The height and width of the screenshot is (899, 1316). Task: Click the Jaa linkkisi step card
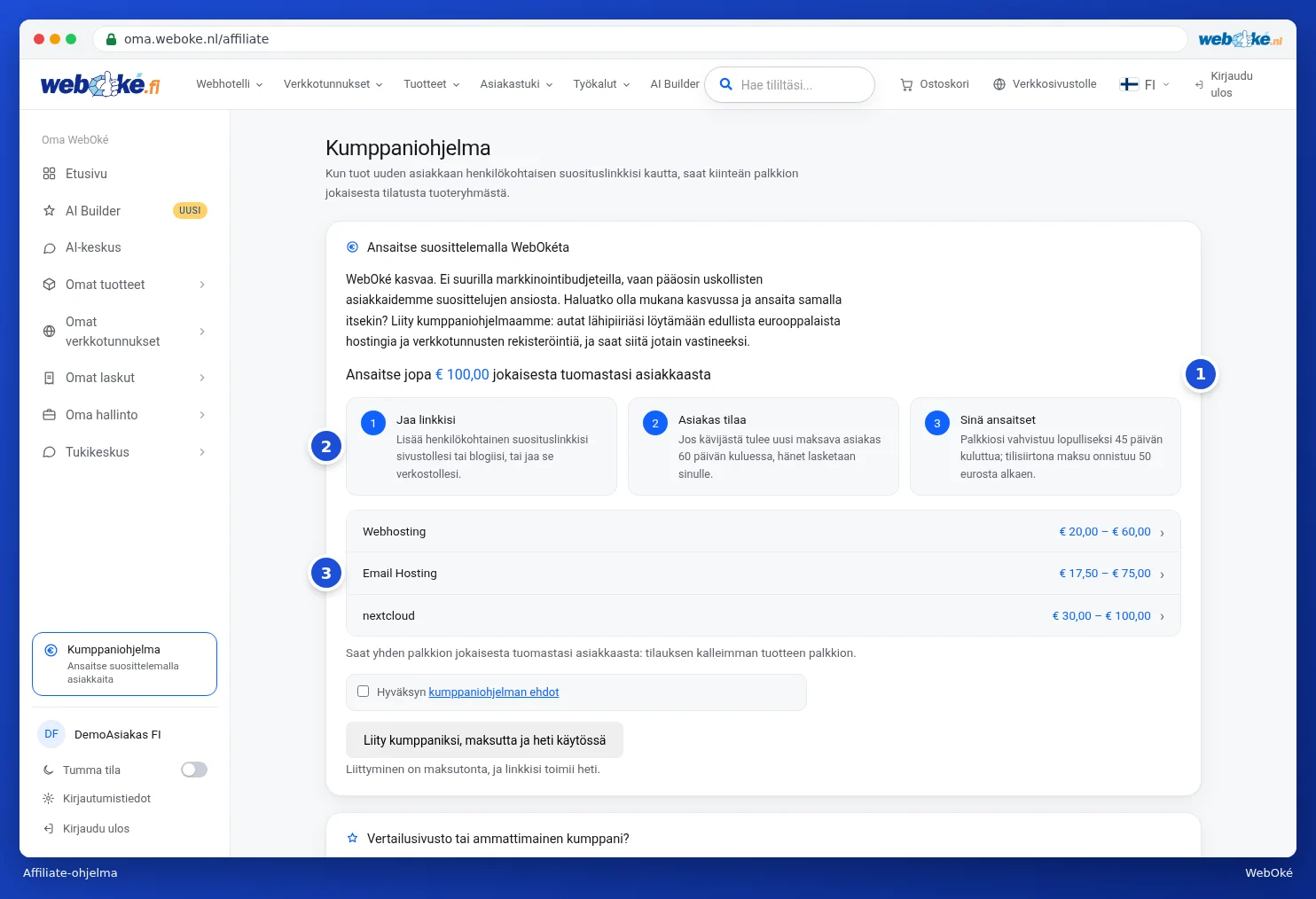[x=482, y=446]
